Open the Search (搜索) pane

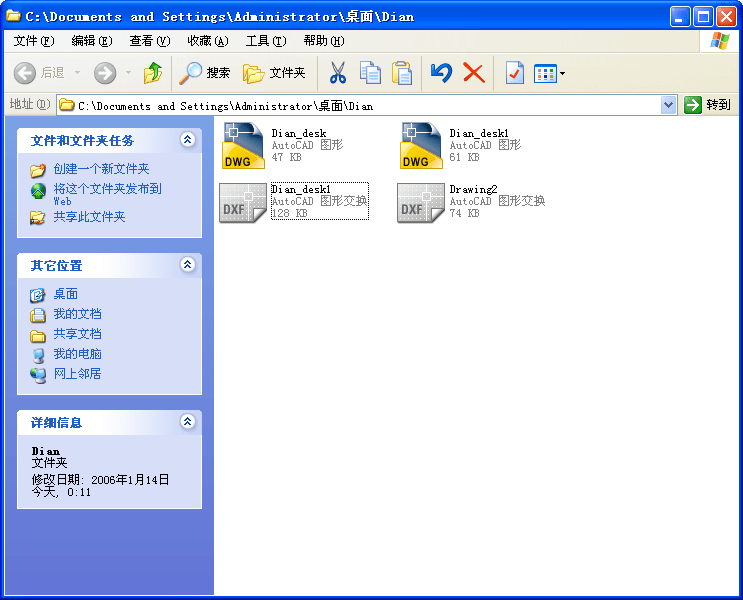[x=204, y=73]
